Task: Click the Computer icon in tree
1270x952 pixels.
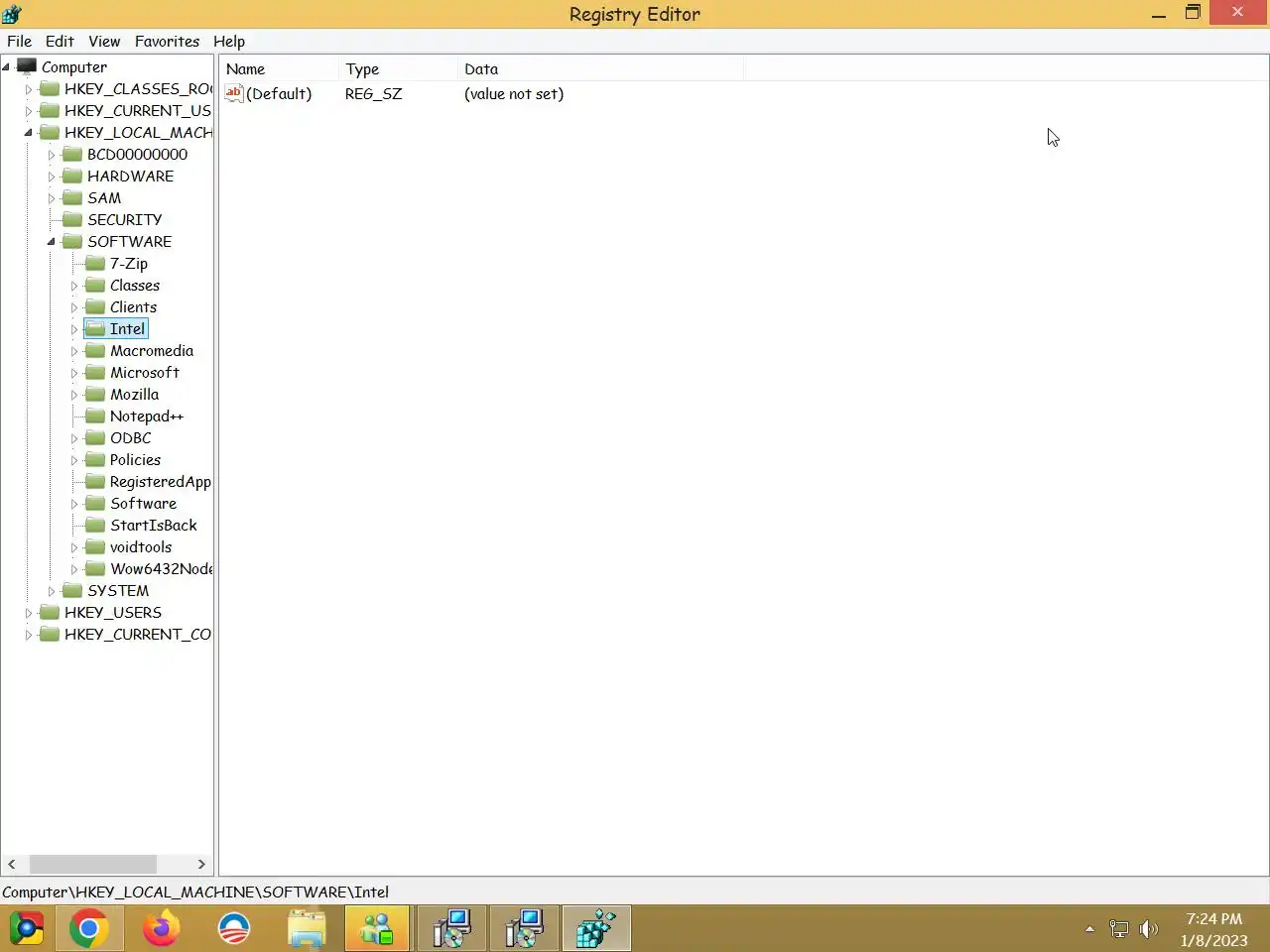Action: [x=27, y=66]
